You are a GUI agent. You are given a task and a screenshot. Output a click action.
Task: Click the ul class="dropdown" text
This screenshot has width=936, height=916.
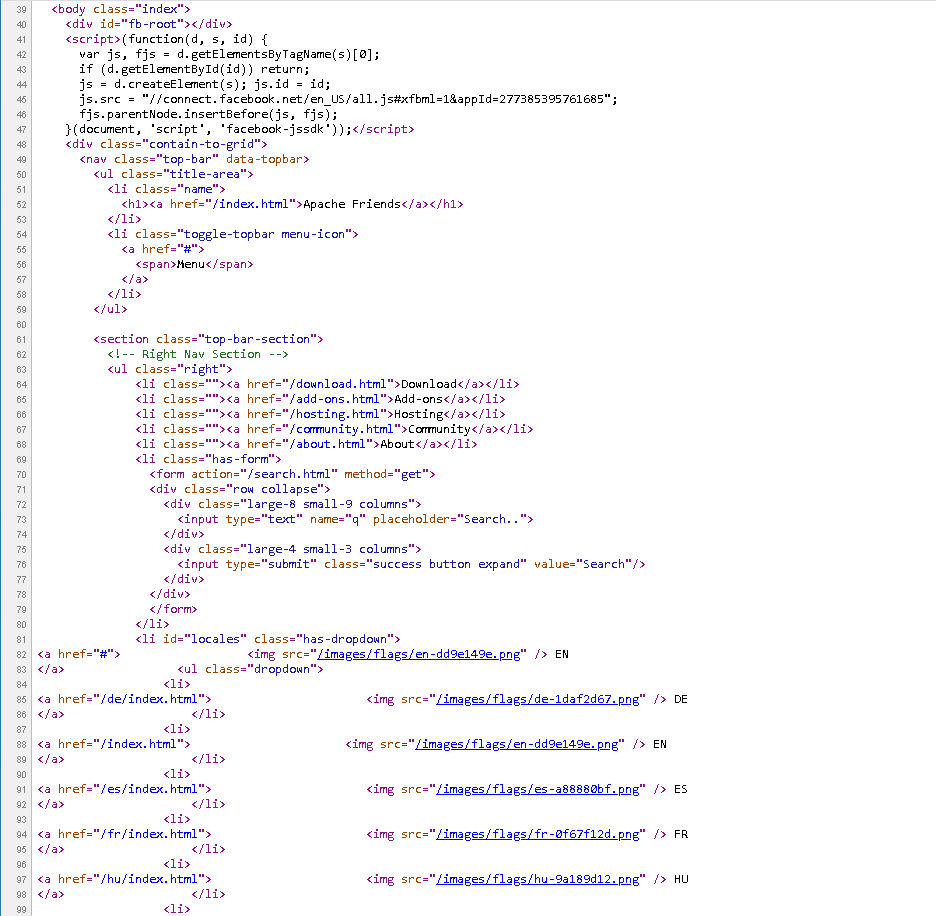250,669
